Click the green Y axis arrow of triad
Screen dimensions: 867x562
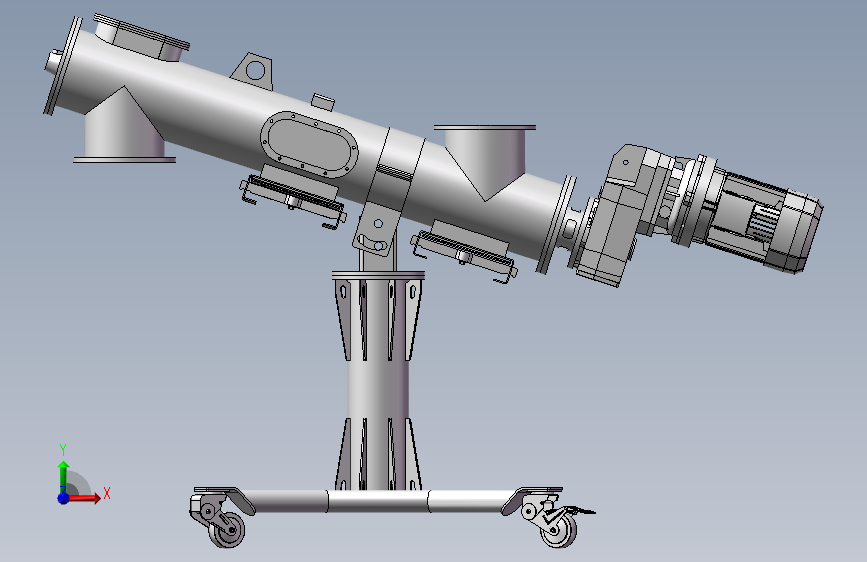64,477
